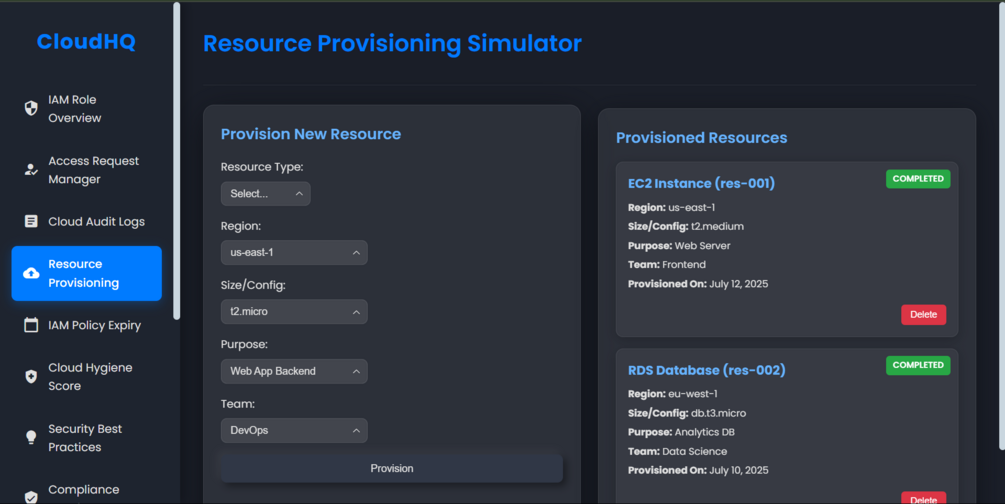Viewport: 1005px width, 504px height.
Task: Expand the Region dropdown showing us-east-1
Action: click(x=293, y=253)
